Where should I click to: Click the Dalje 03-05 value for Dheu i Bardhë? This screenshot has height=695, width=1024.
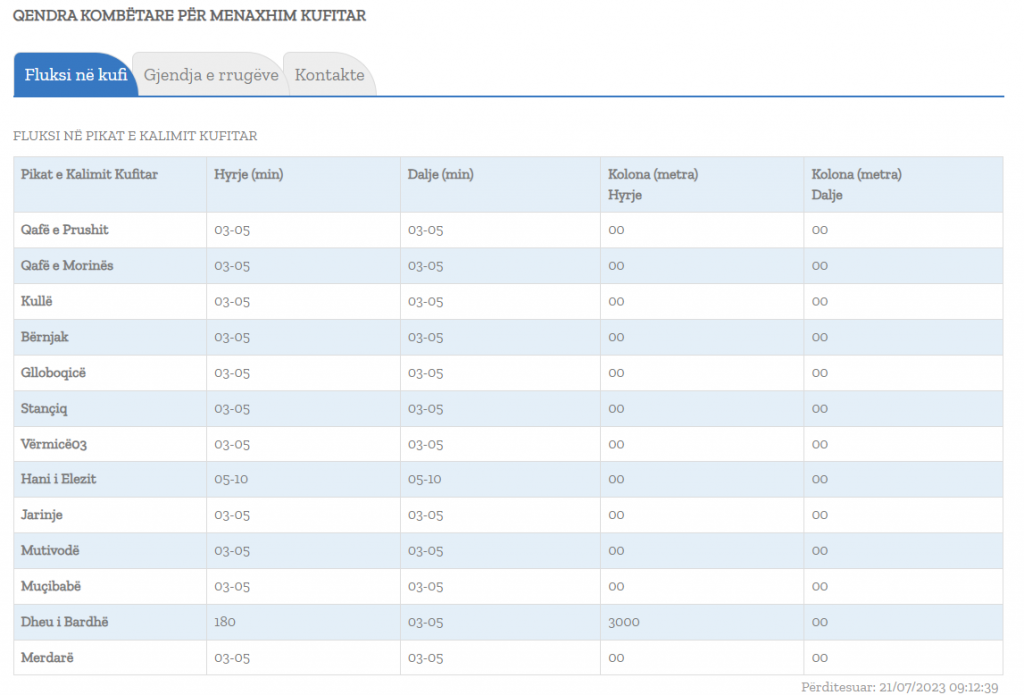coord(425,622)
